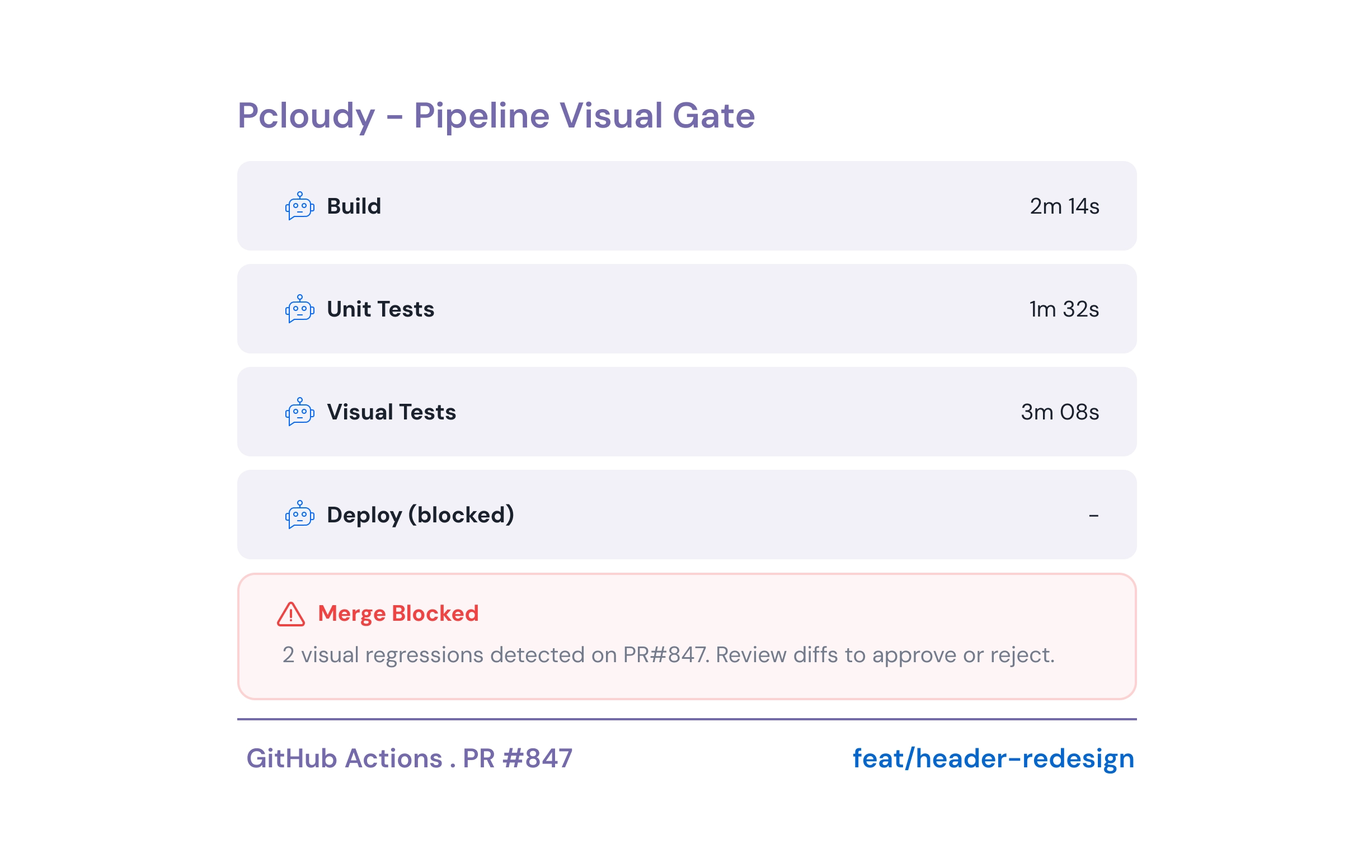Click the Merge Blocked heading

pyautogui.click(x=398, y=614)
